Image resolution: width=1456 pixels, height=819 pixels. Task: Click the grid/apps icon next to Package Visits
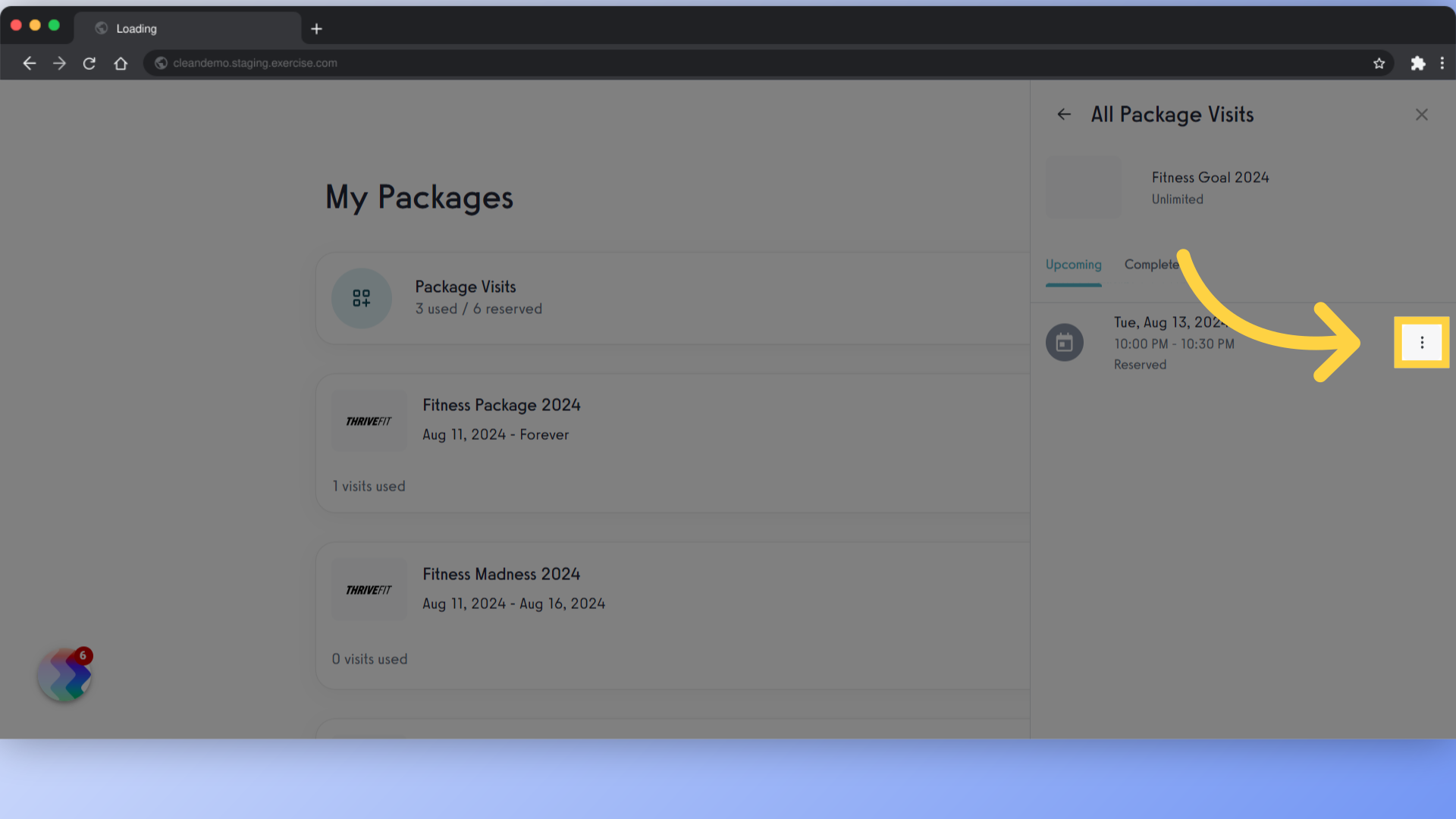coord(362,297)
